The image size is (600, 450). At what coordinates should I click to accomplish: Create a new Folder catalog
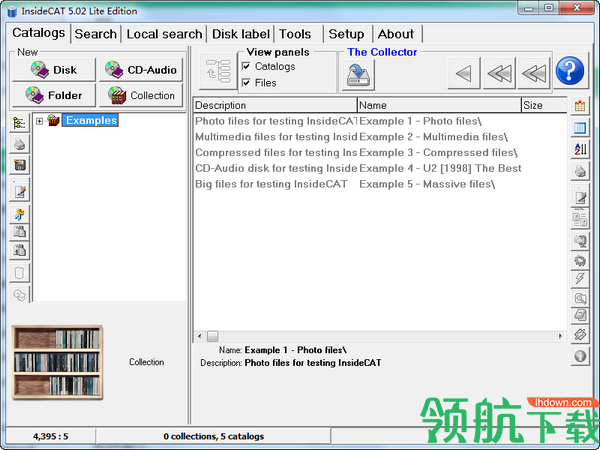pyautogui.click(x=54, y=95)
